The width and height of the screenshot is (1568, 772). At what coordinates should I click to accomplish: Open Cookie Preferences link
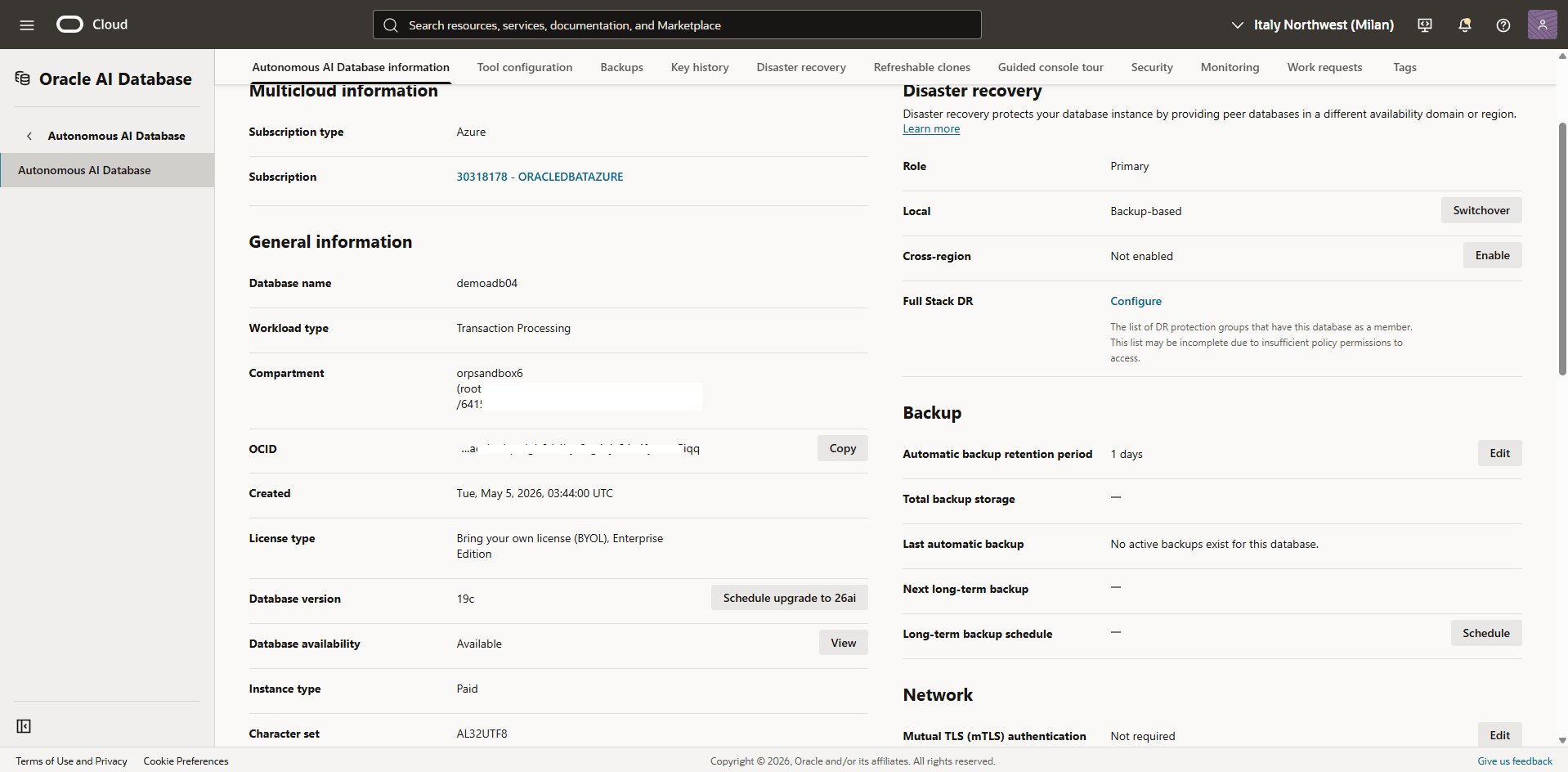tap(186, 761)
